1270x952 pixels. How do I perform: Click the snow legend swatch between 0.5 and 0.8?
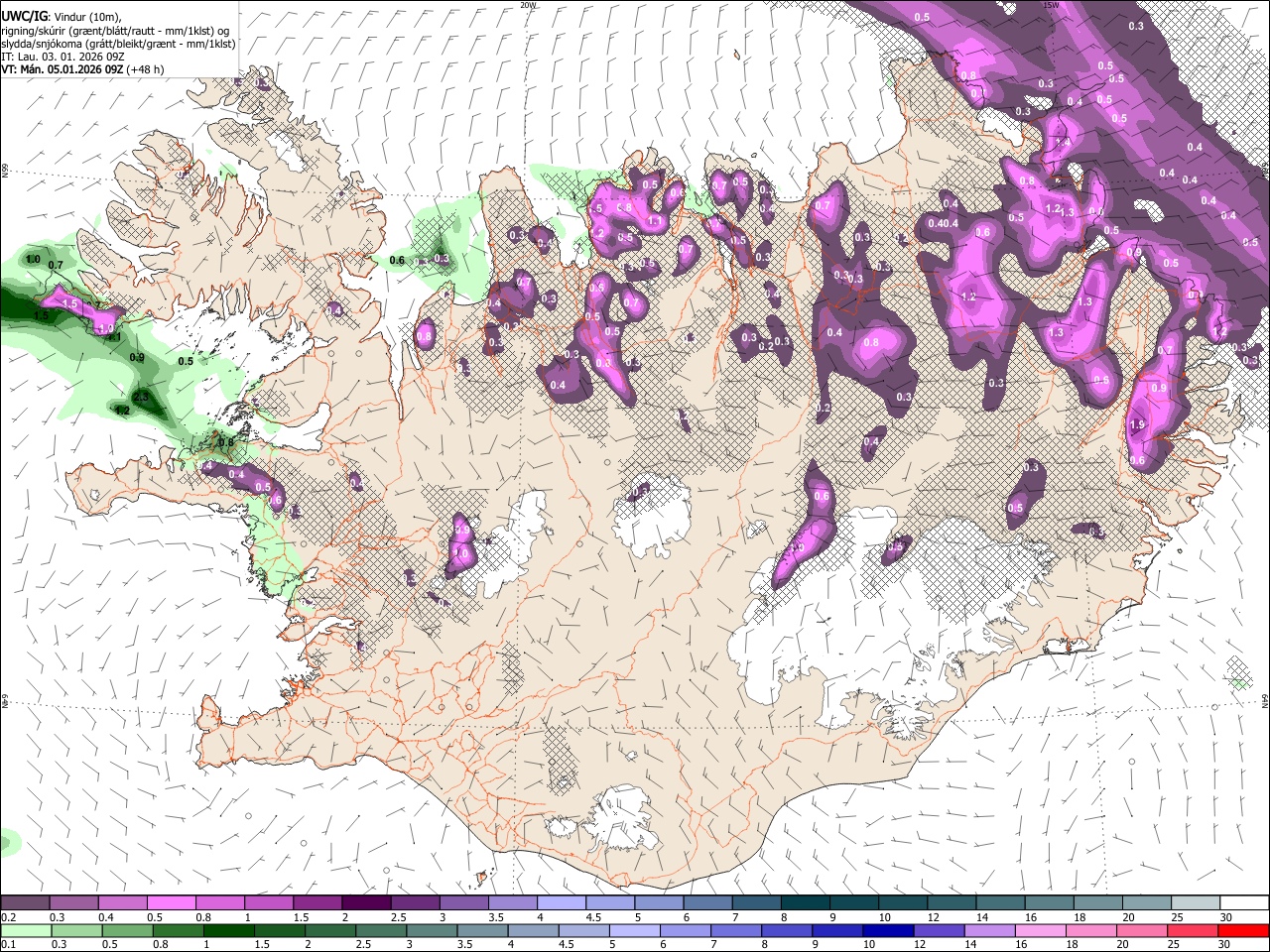(x=171, y=902)
